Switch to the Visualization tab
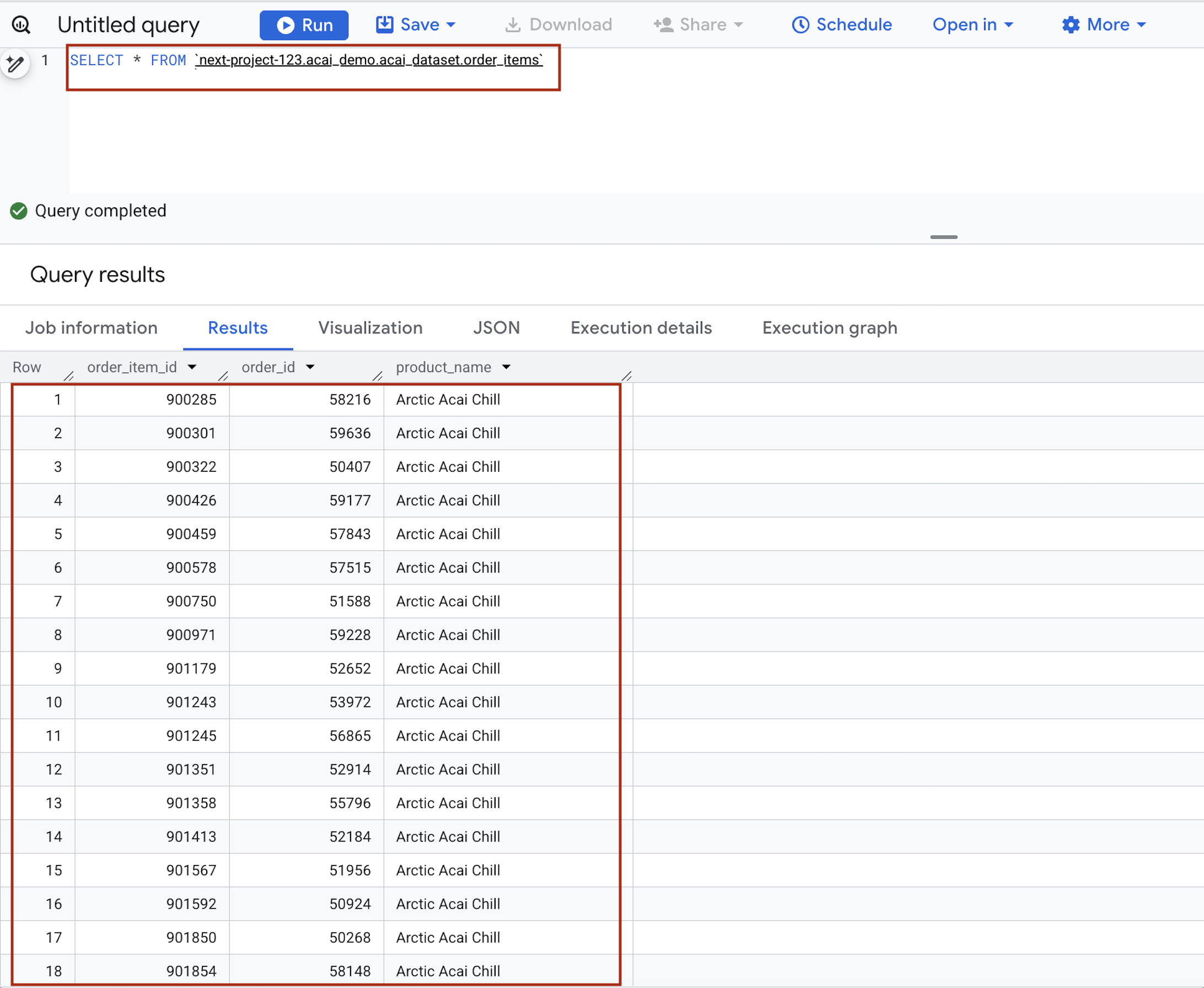The width and height of the screenshot is (1204, 988). (x=370, y=328)
